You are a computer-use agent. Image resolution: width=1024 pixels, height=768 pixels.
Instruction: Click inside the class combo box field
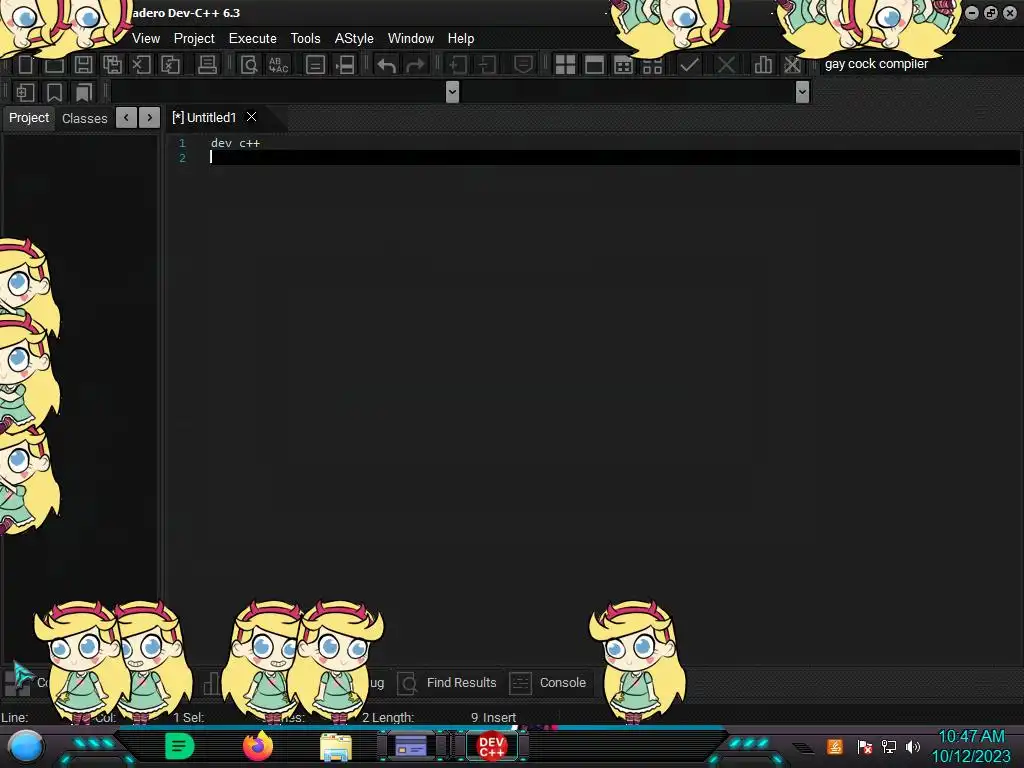tap(278, 92)
